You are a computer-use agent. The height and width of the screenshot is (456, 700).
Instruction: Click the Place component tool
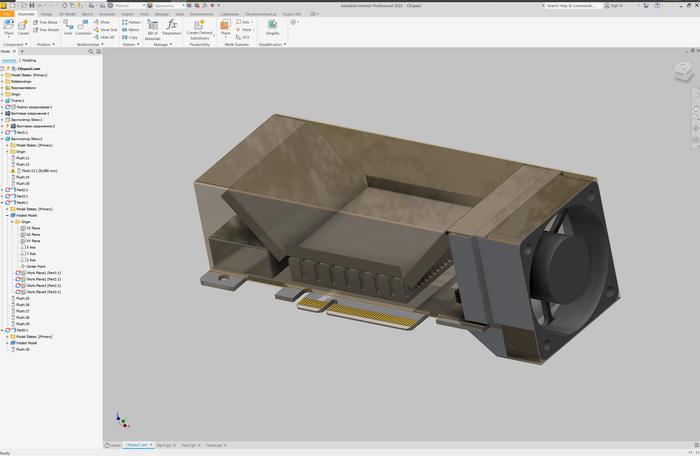click(8, 27)
